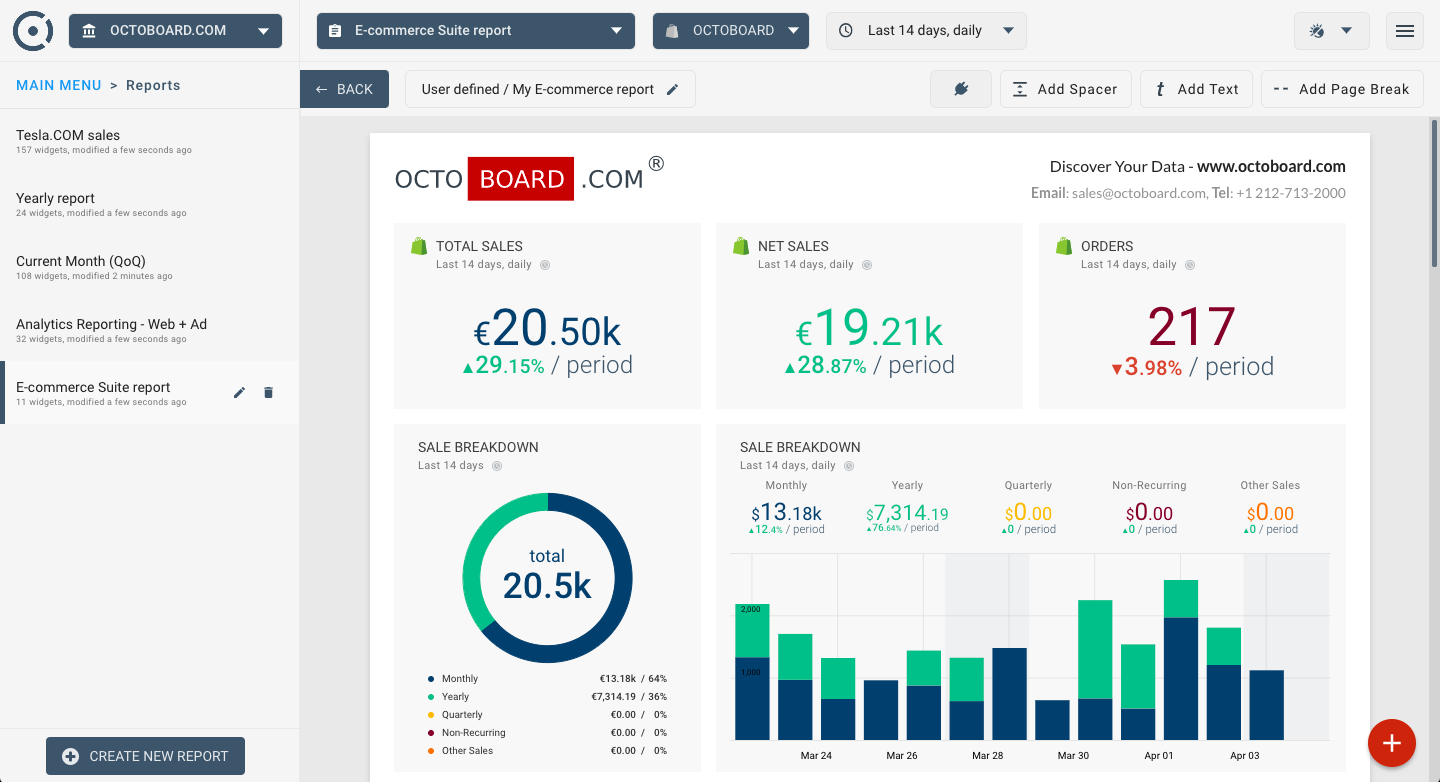Screen dimensions: 1440x782
Task: Click the Monthly legend color dot
Action: point(431,679)
